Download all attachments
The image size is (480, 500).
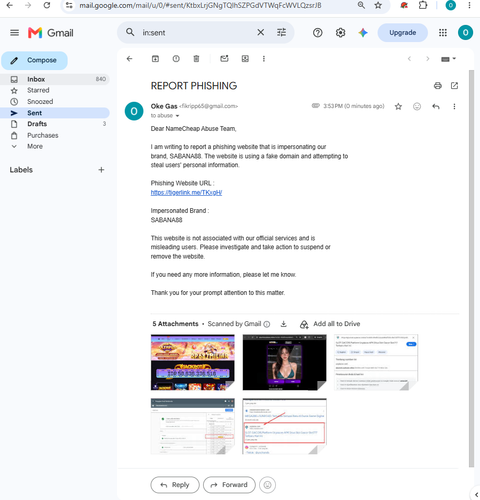[283, 324]
